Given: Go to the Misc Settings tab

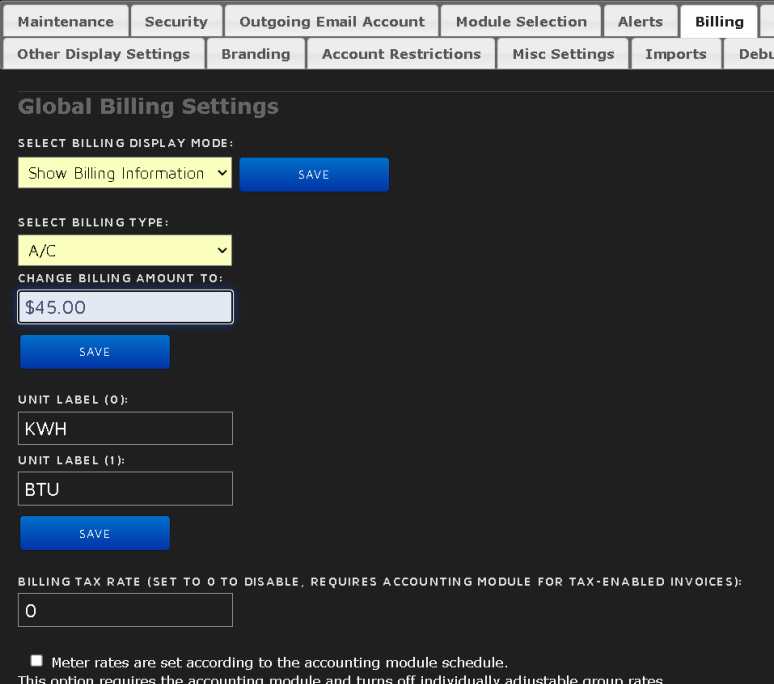Looking at the screenshot, I should [563, 54].
